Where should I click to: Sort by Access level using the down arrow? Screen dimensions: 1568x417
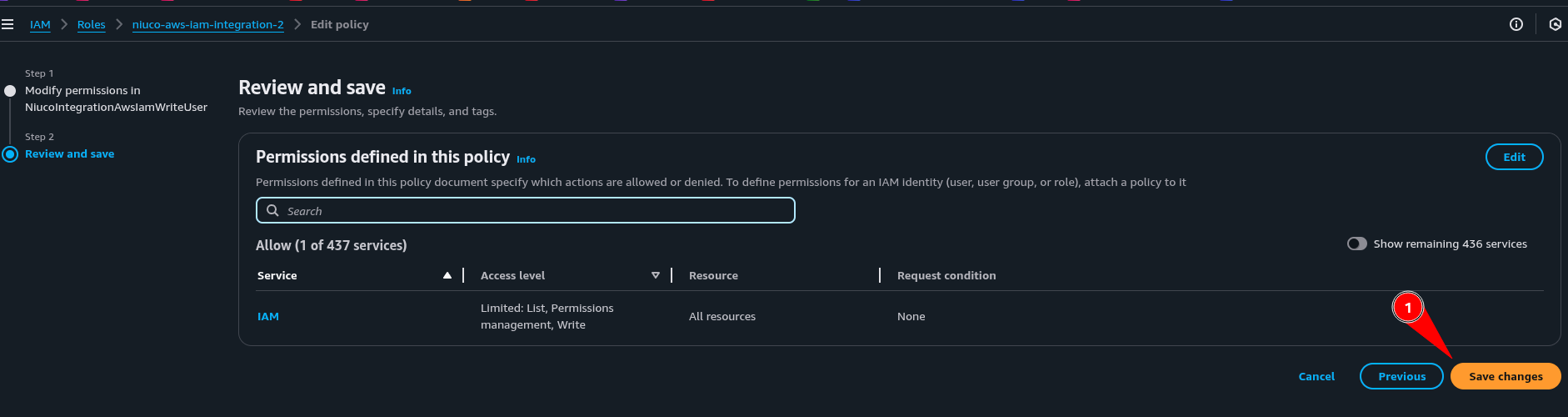tap(656, 275)
